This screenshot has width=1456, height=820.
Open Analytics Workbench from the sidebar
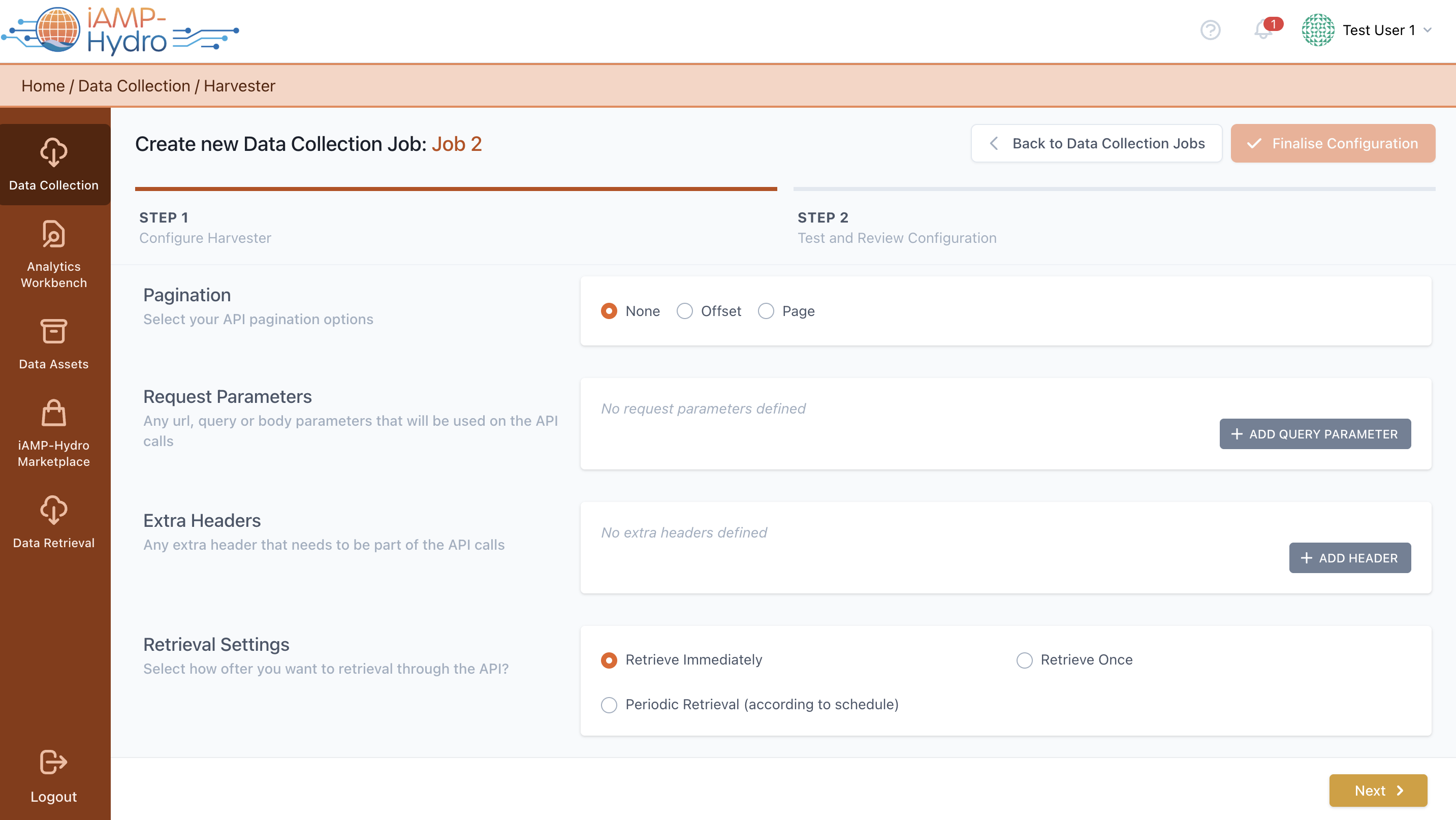tap(54, 234)
